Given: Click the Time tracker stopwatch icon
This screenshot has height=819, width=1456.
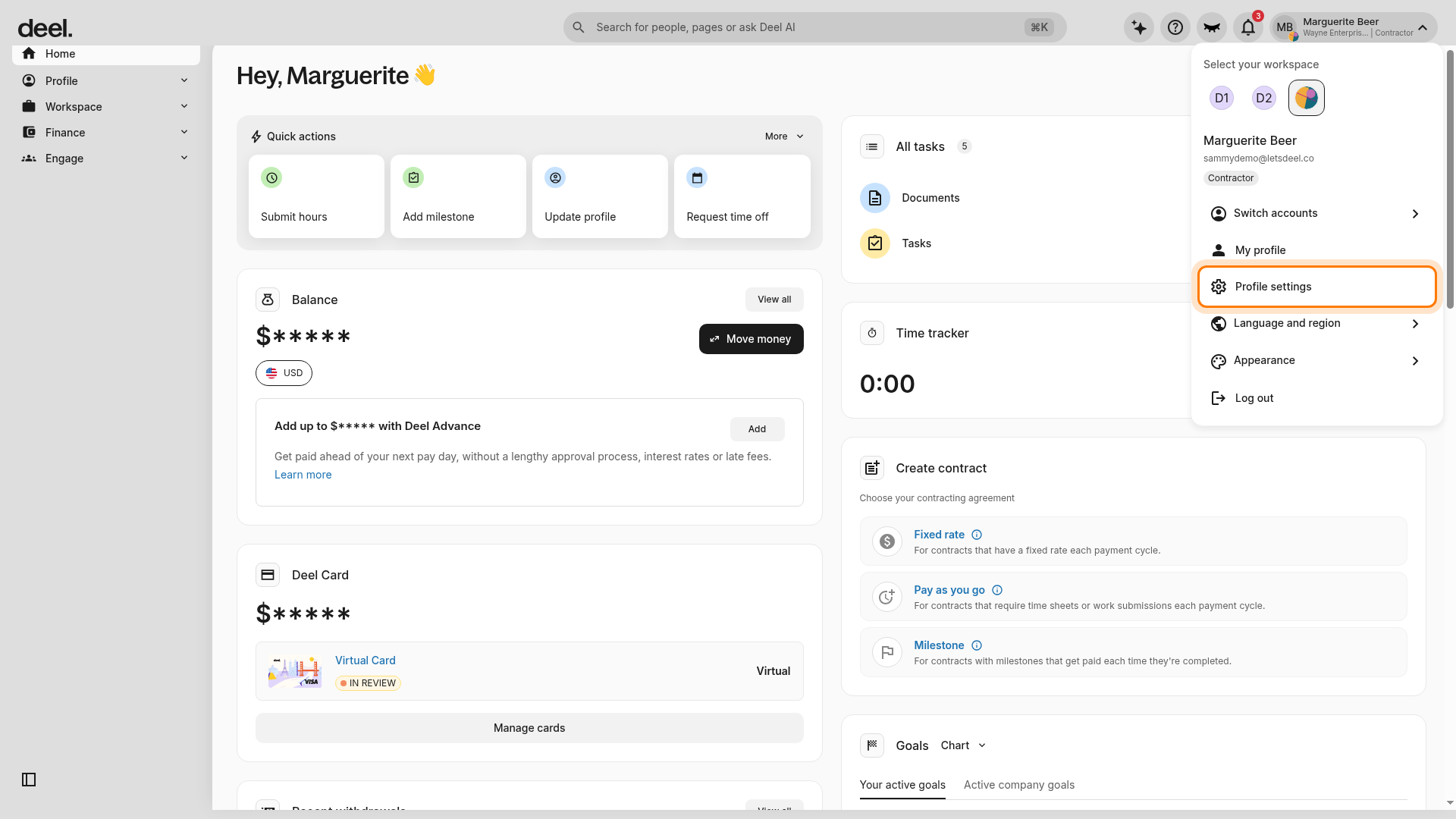Looking at the screenshot, I should 872,333.
